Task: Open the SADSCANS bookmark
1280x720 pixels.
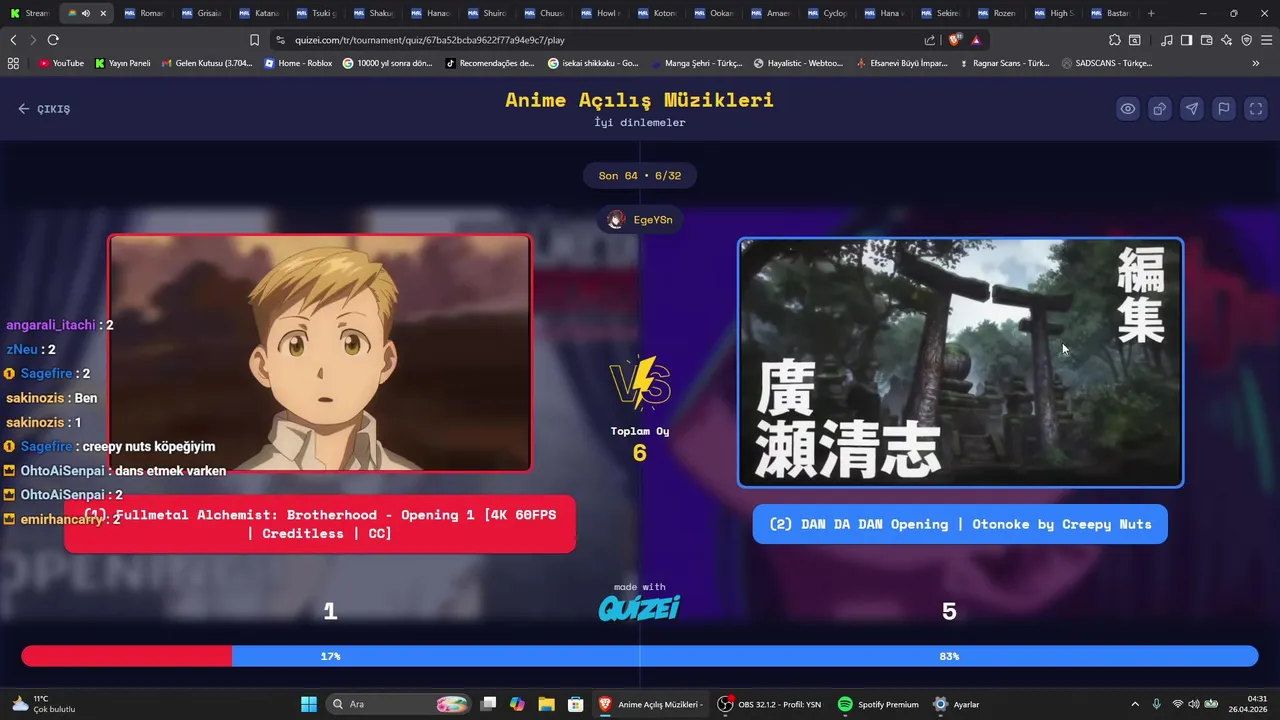Action: [1107, 63]
